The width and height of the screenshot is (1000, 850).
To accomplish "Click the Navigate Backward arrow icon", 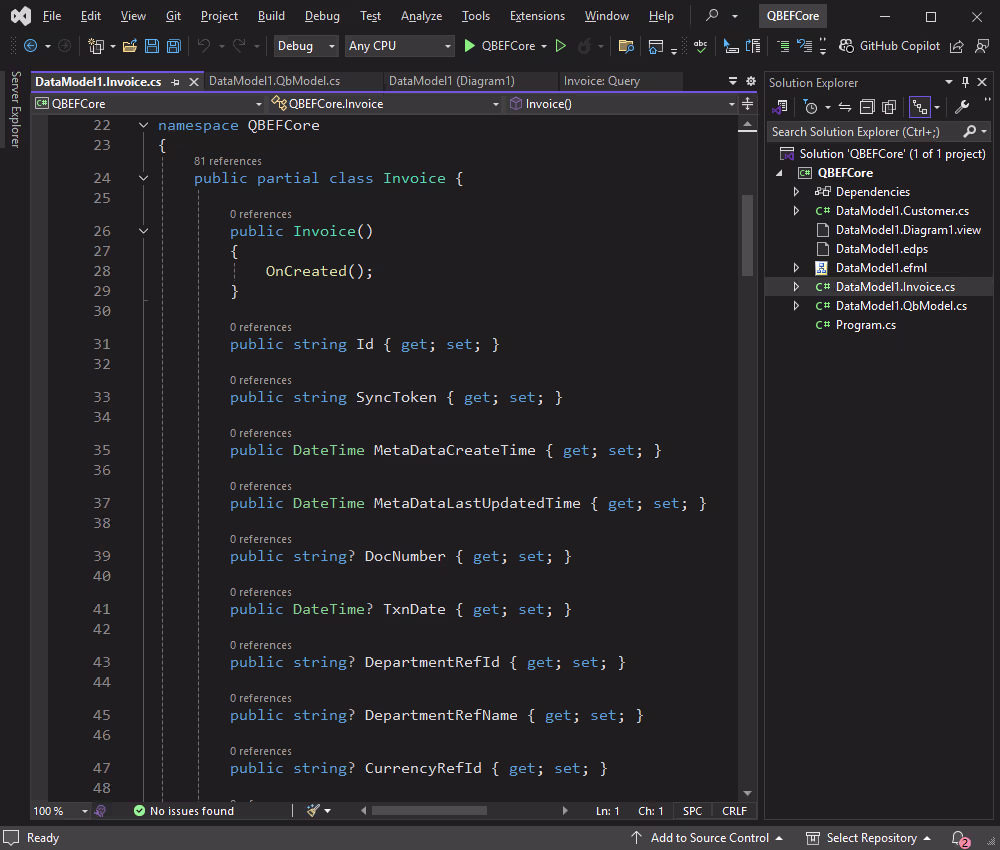I will tap(30, 46).
